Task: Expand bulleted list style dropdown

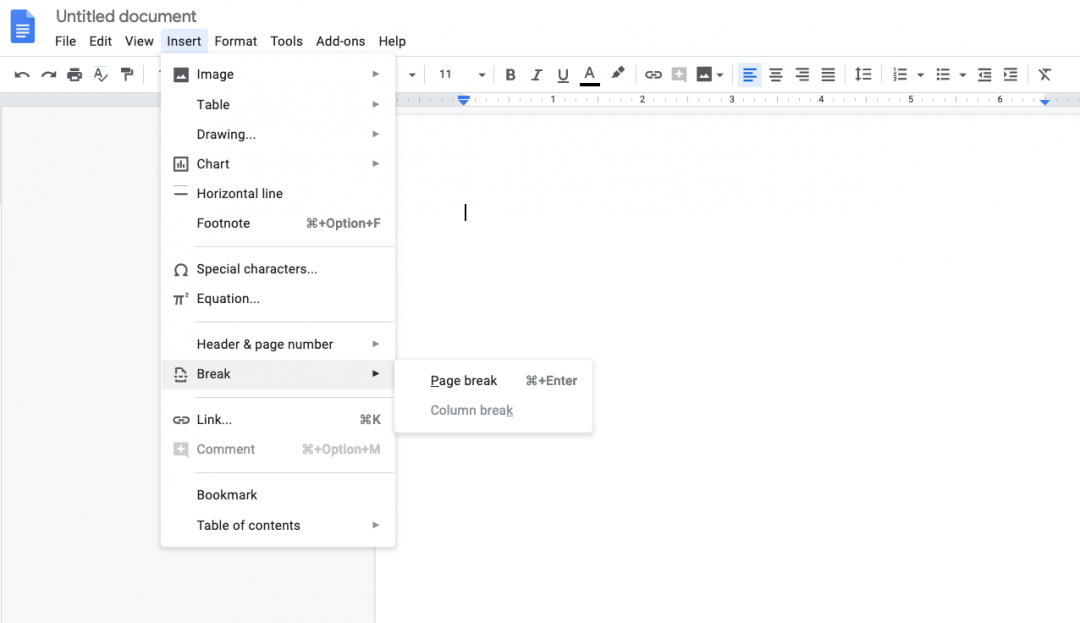Action: point(963,75)
